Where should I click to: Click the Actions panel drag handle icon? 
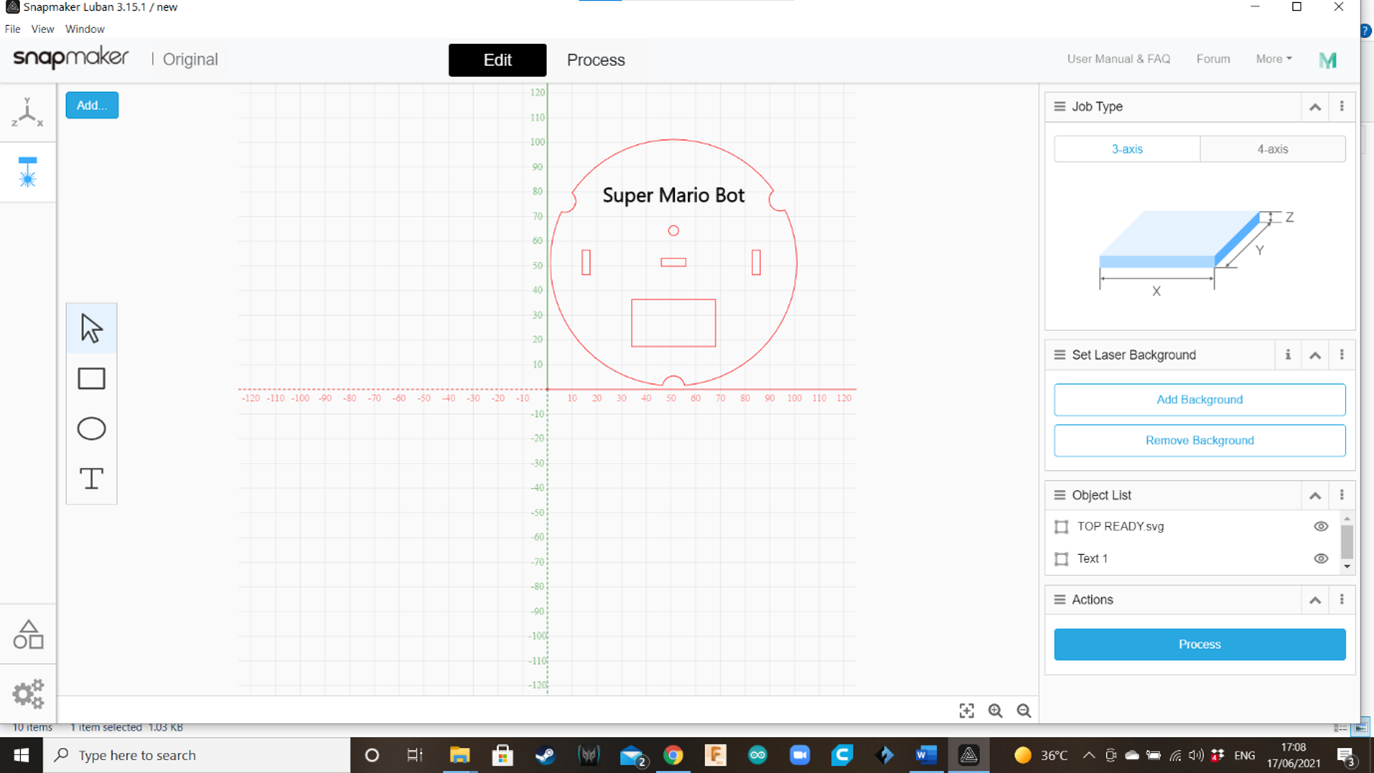click(1060, 600)
